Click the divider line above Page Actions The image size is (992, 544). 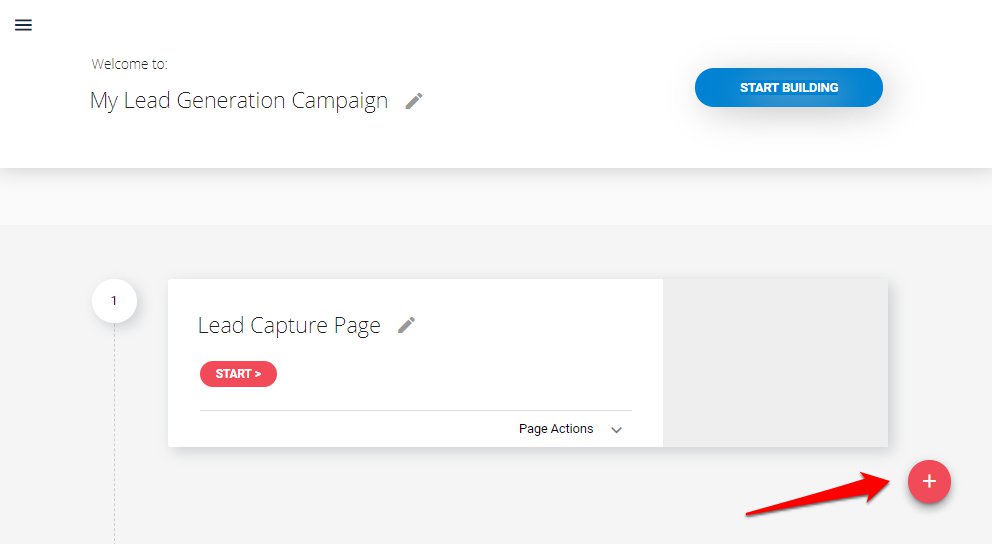tap(416, 411)
